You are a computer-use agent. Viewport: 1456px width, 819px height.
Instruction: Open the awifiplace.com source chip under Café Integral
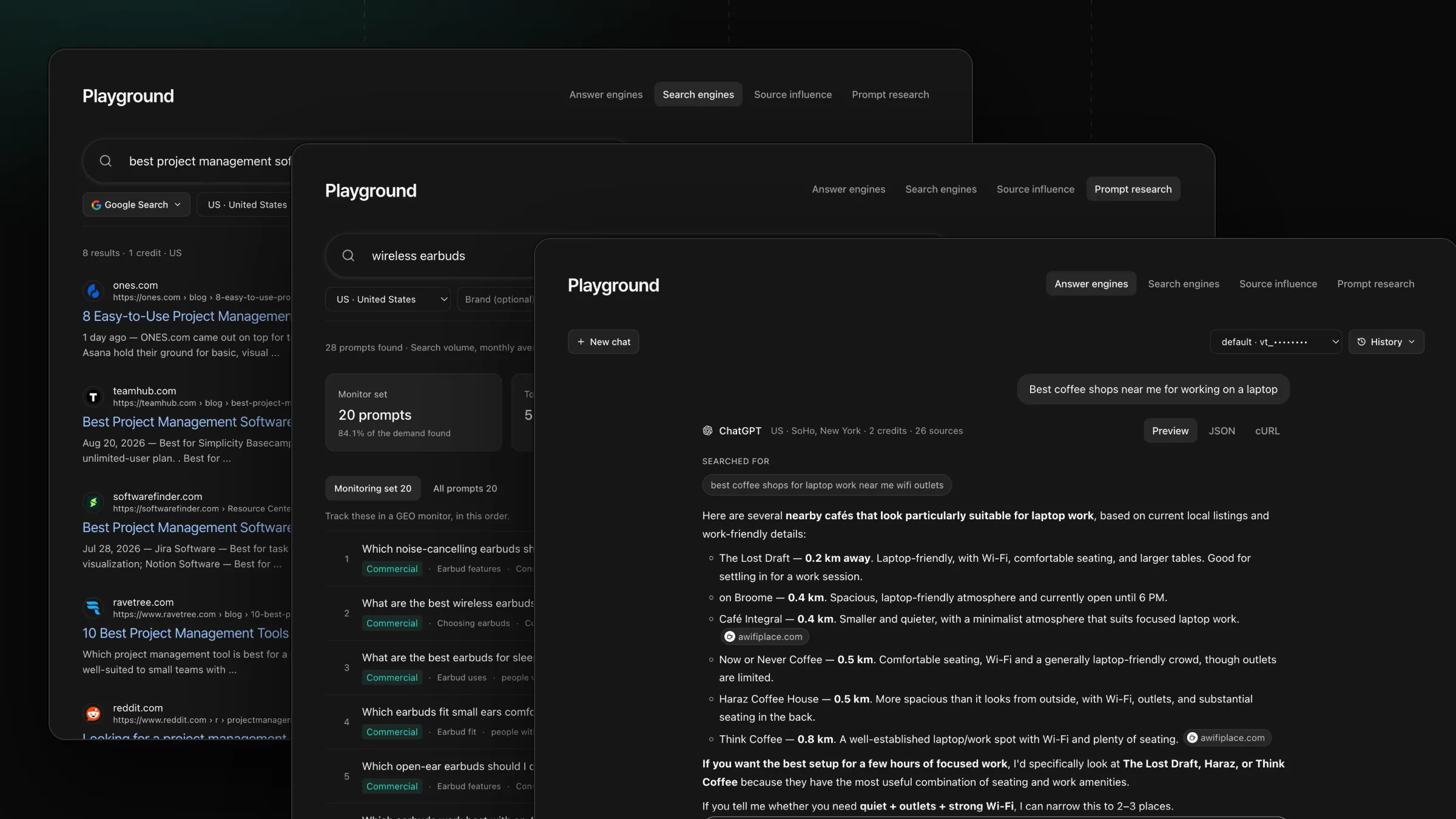point(764,636)
